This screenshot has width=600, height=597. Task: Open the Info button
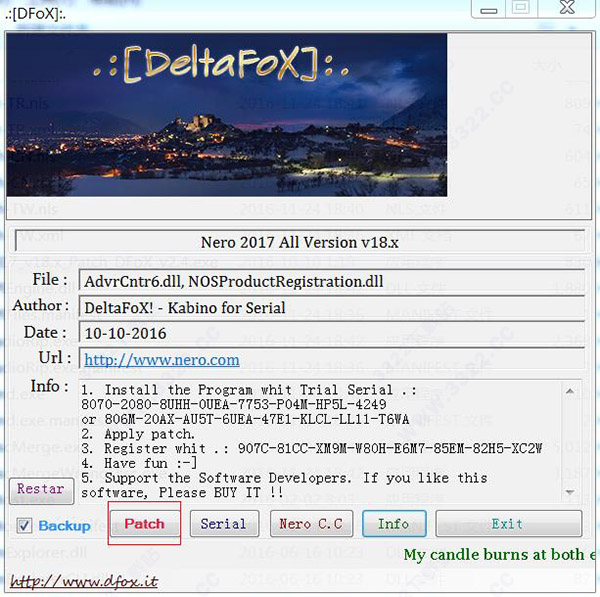pos(394,524)
